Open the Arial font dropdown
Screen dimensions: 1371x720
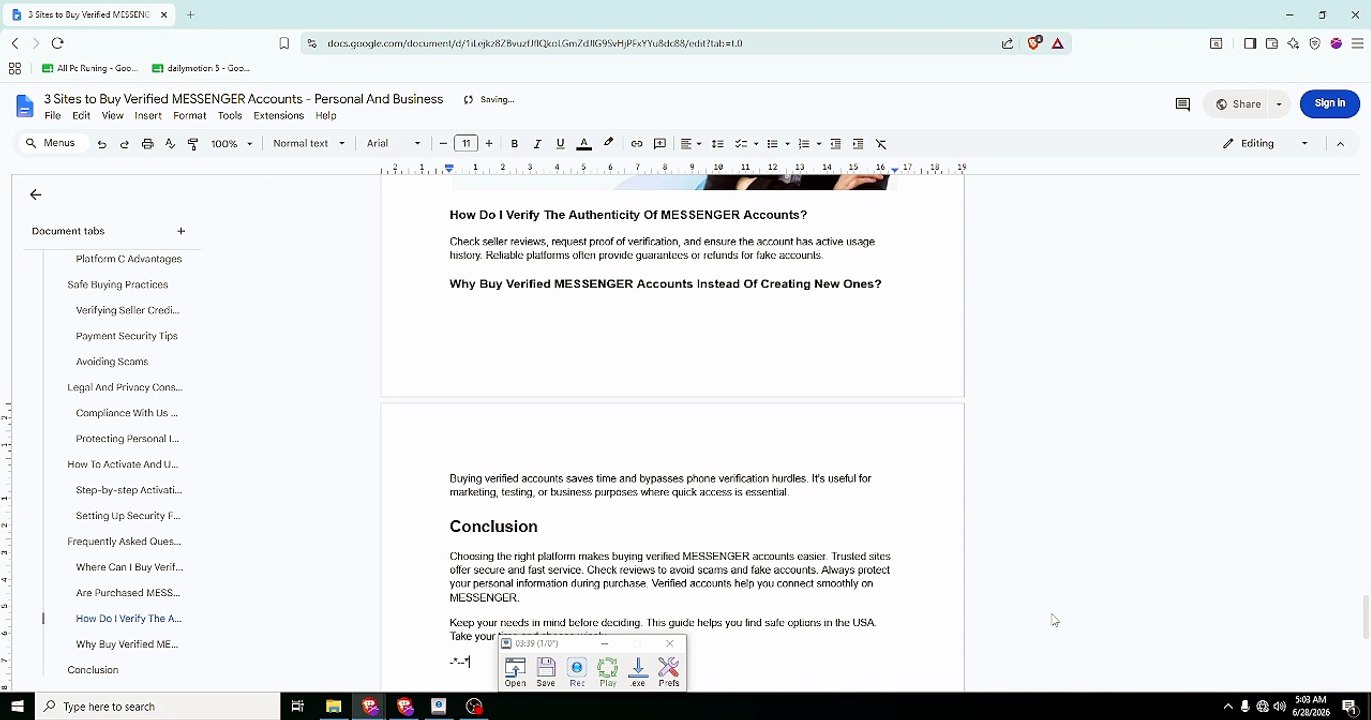click(x=393, y=144)
